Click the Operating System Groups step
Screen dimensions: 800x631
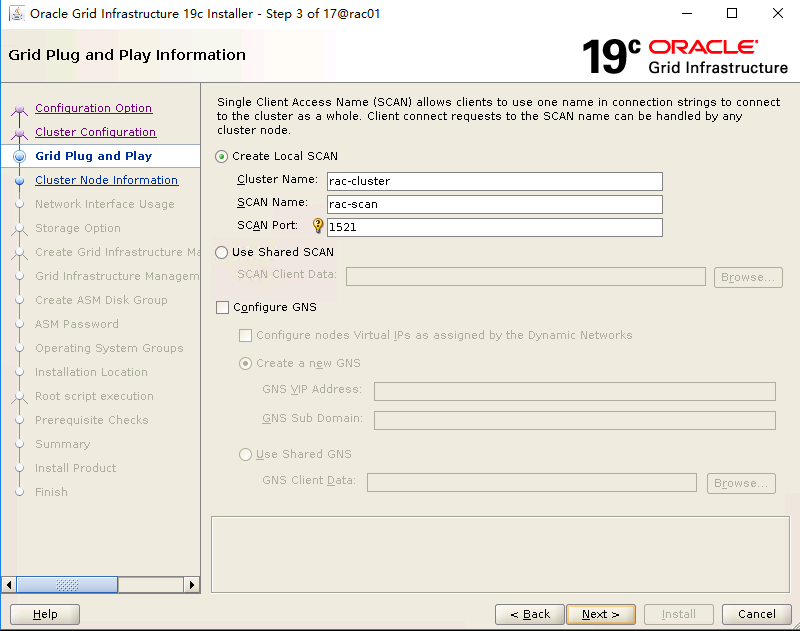point(109,348)
